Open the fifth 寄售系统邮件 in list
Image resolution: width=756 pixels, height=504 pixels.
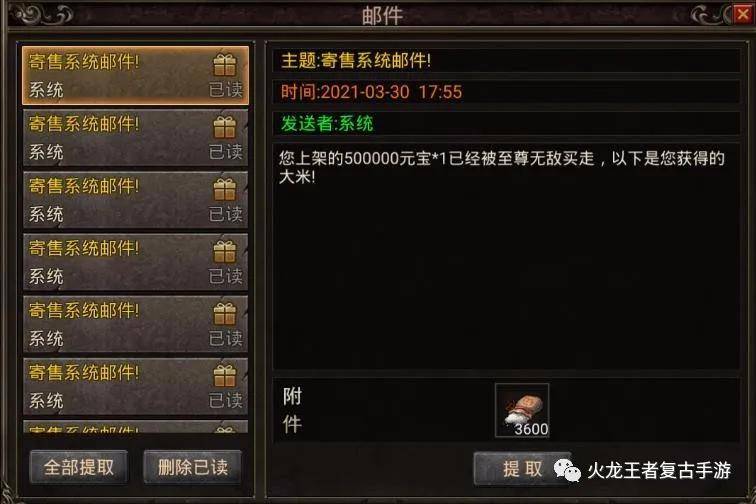(135, 325)
